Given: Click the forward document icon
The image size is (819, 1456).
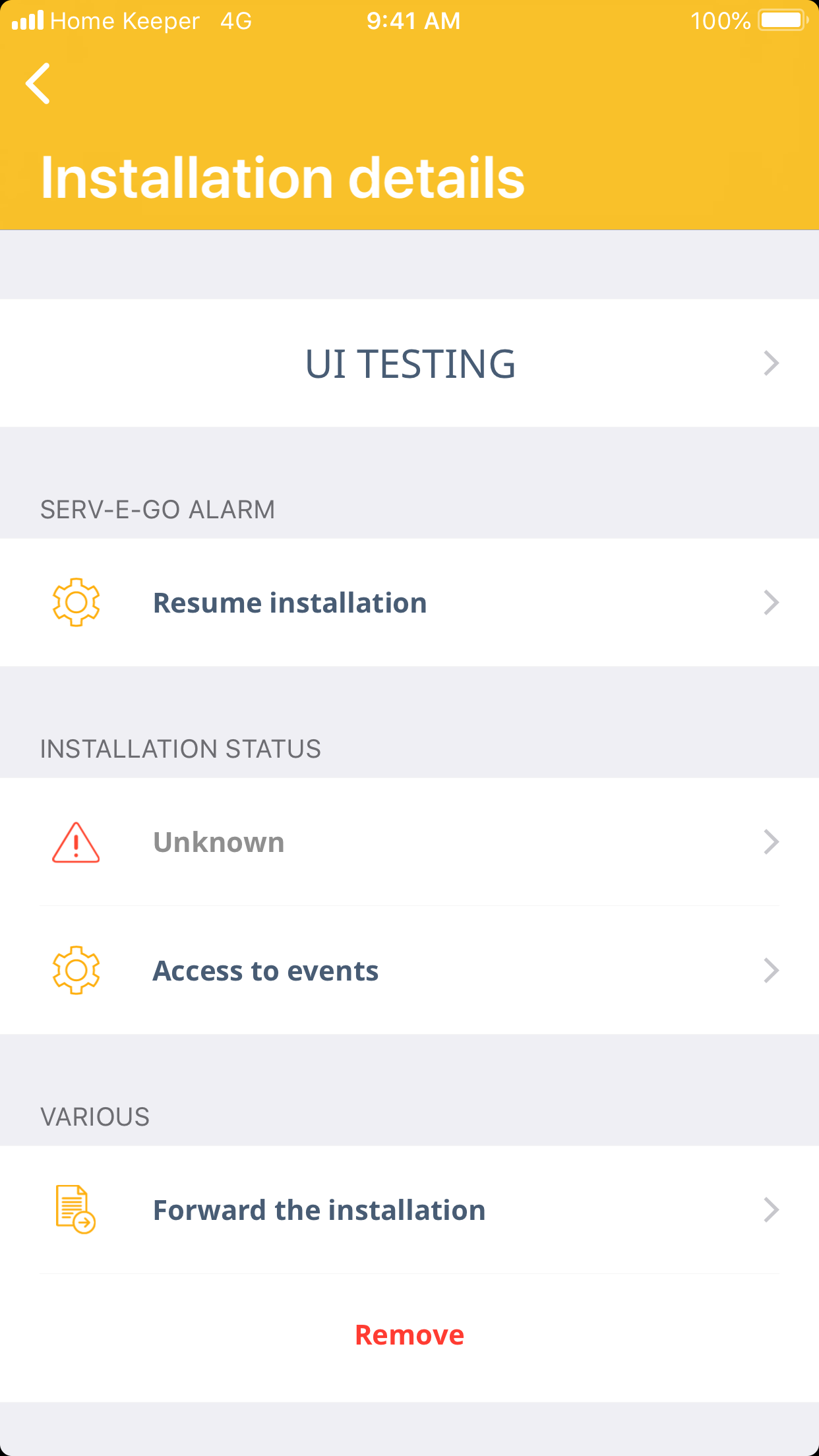Looking at the screenshot, I should coord(75,1209).
